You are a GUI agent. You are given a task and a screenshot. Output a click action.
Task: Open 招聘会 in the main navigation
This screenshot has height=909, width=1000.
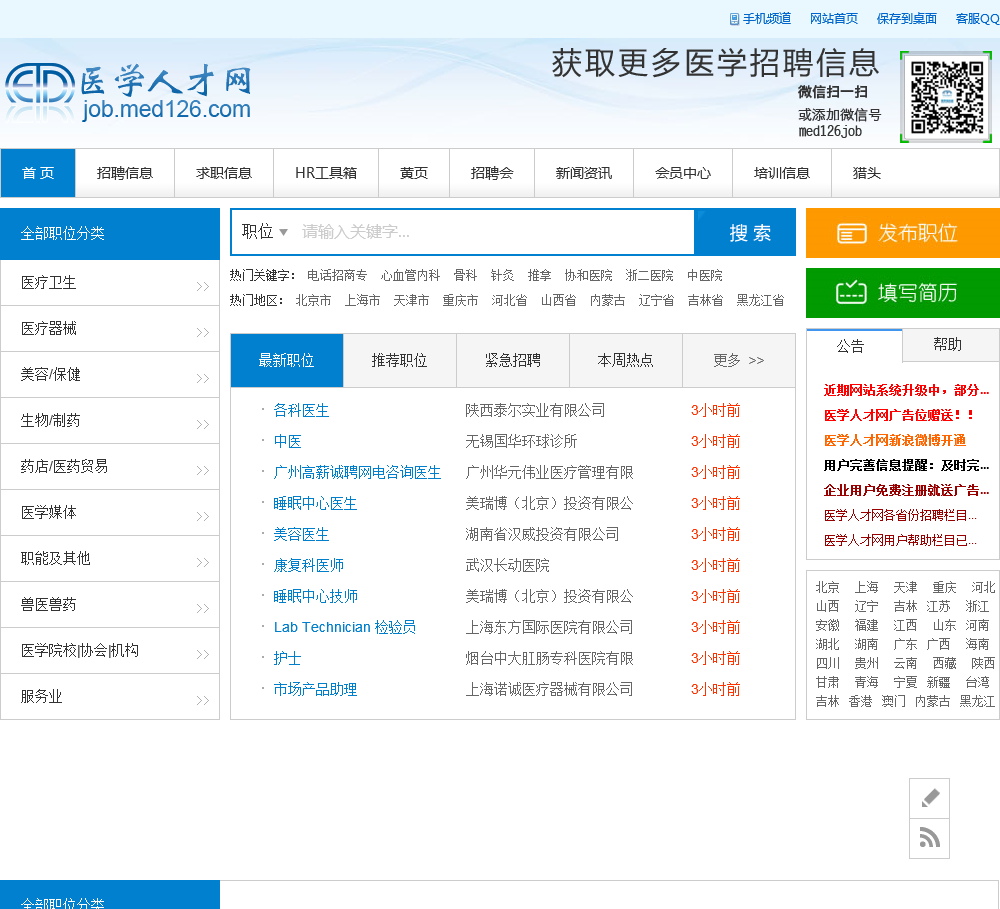491,173
